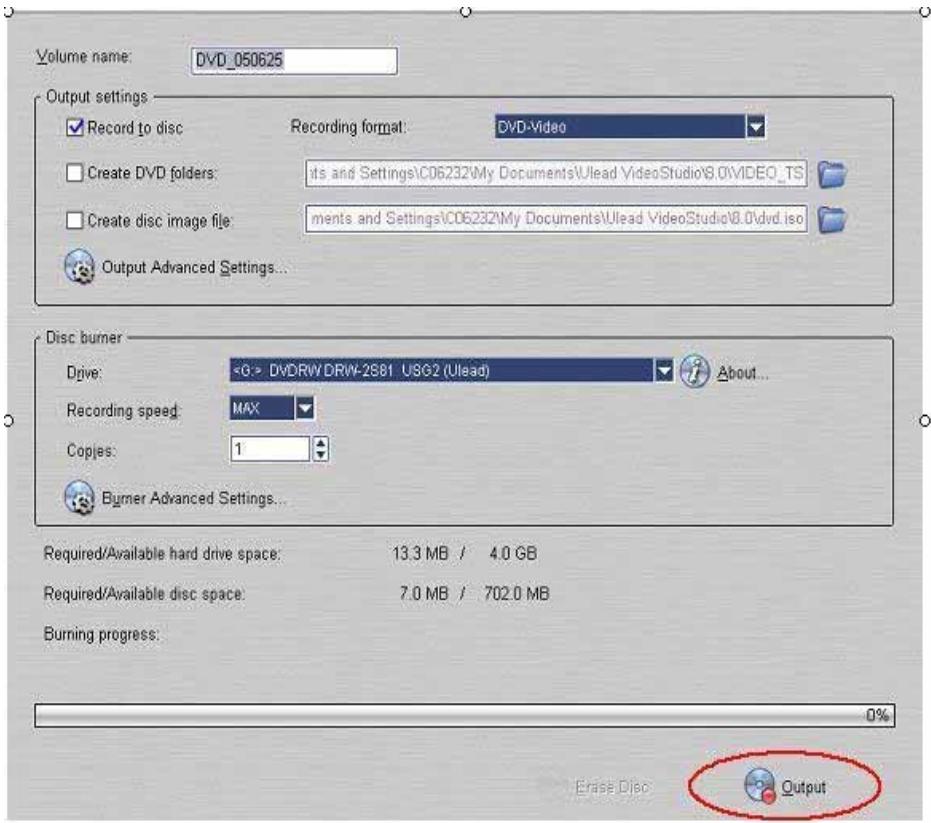Click the Burner Advanced Settings gear icon
The image size is (931, 823).
79,497
